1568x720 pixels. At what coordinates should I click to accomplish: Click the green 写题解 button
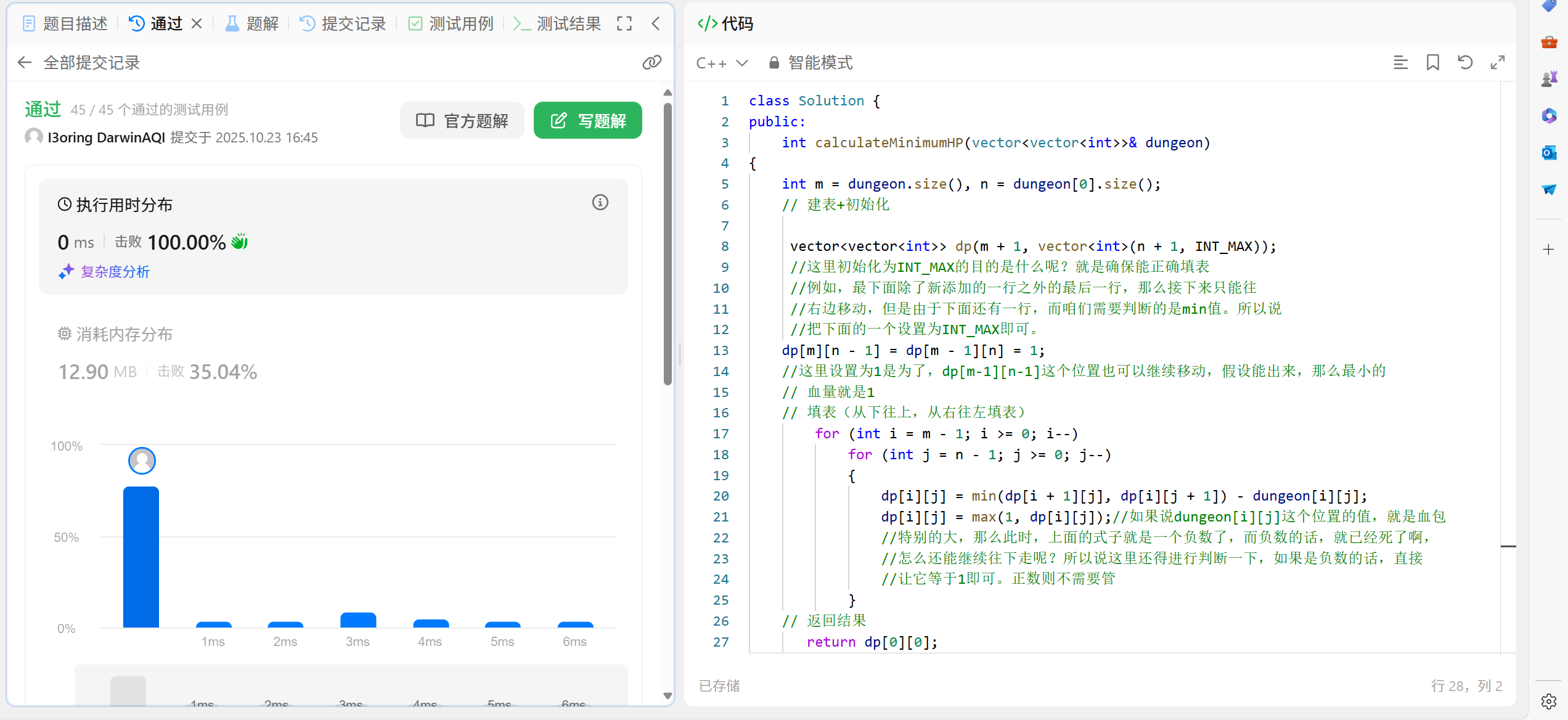coord(587,120)
